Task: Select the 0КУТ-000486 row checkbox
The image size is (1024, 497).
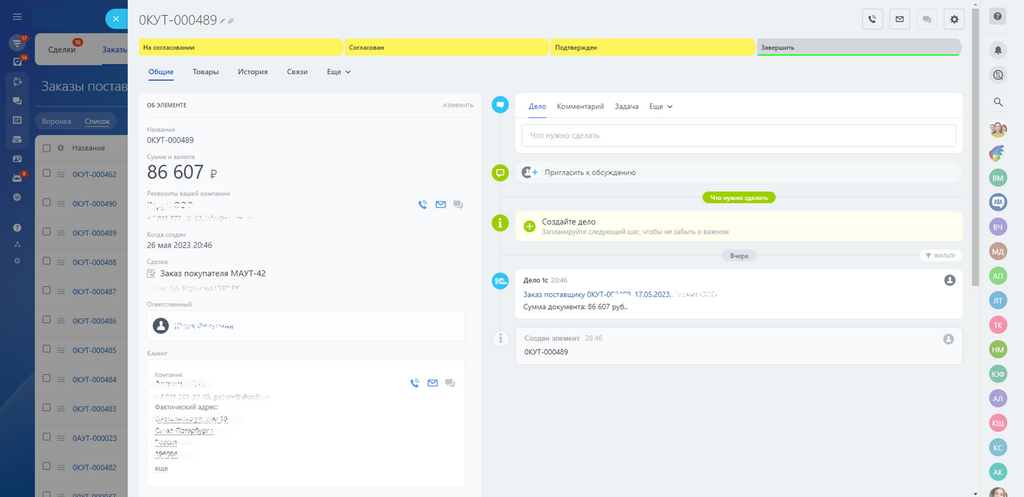Action: coord(46,320)
